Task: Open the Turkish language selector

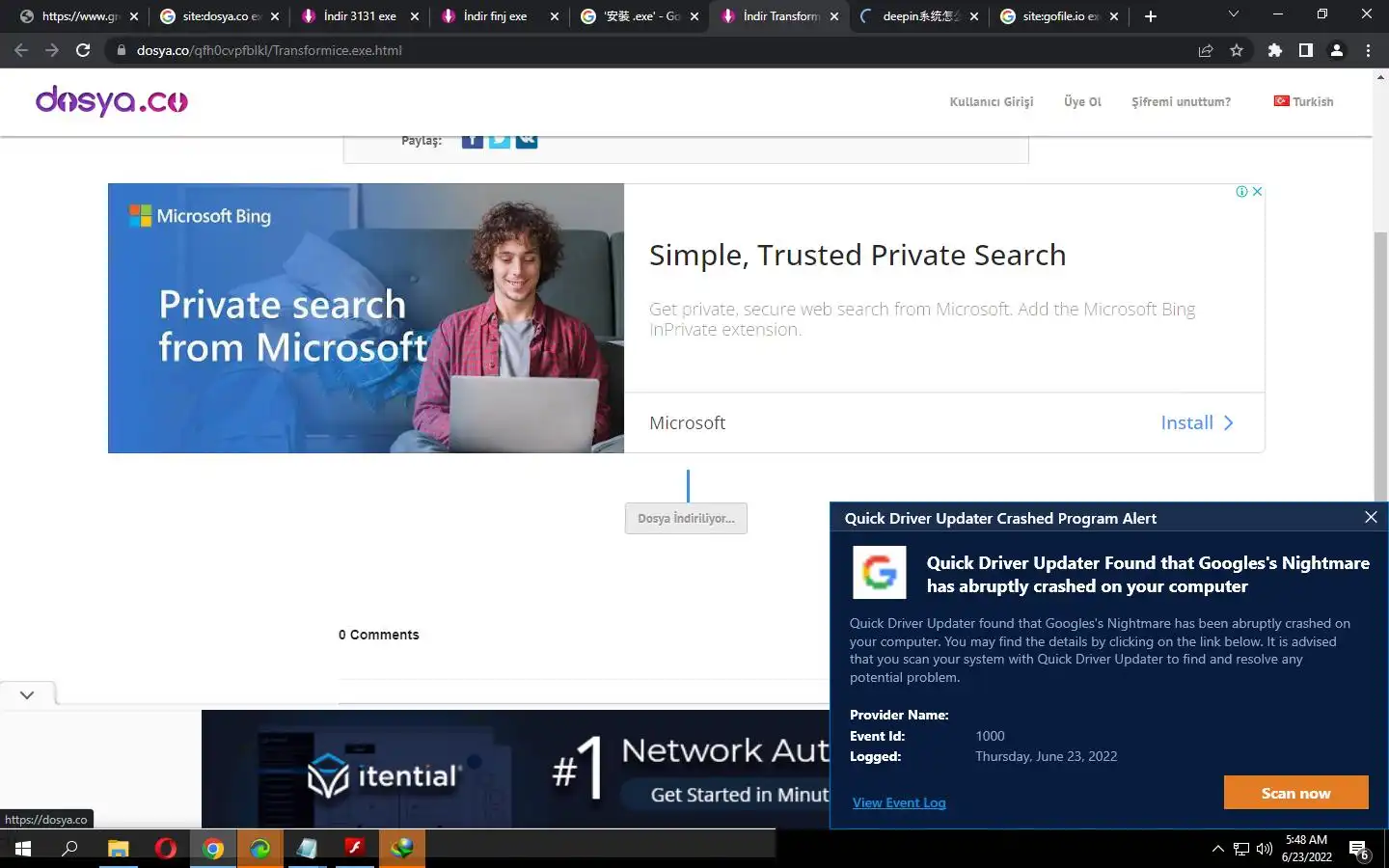Action: click(1303, 101)
